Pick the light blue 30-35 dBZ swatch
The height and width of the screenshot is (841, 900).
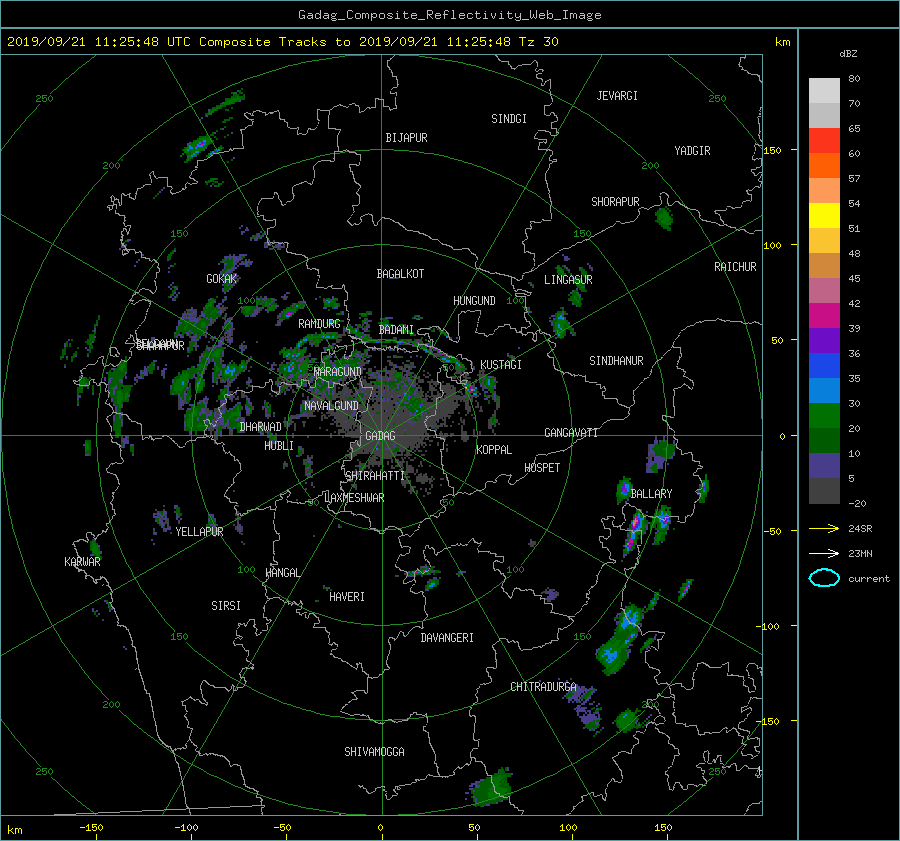pos(824,390)
